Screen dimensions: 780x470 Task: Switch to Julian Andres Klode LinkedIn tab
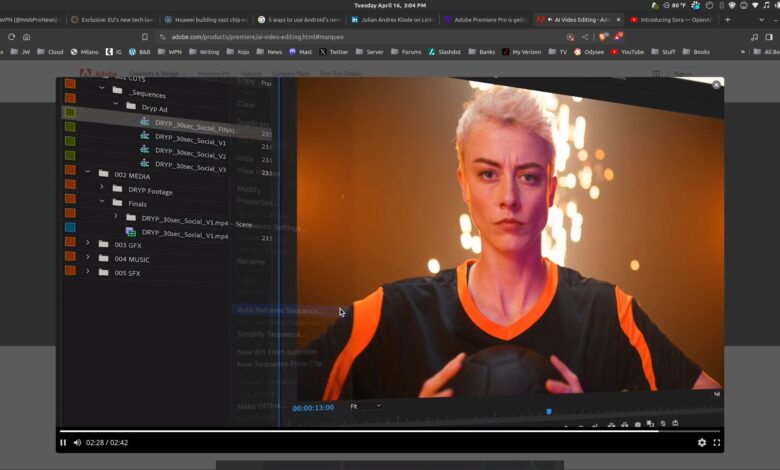[x=393, y=20]
